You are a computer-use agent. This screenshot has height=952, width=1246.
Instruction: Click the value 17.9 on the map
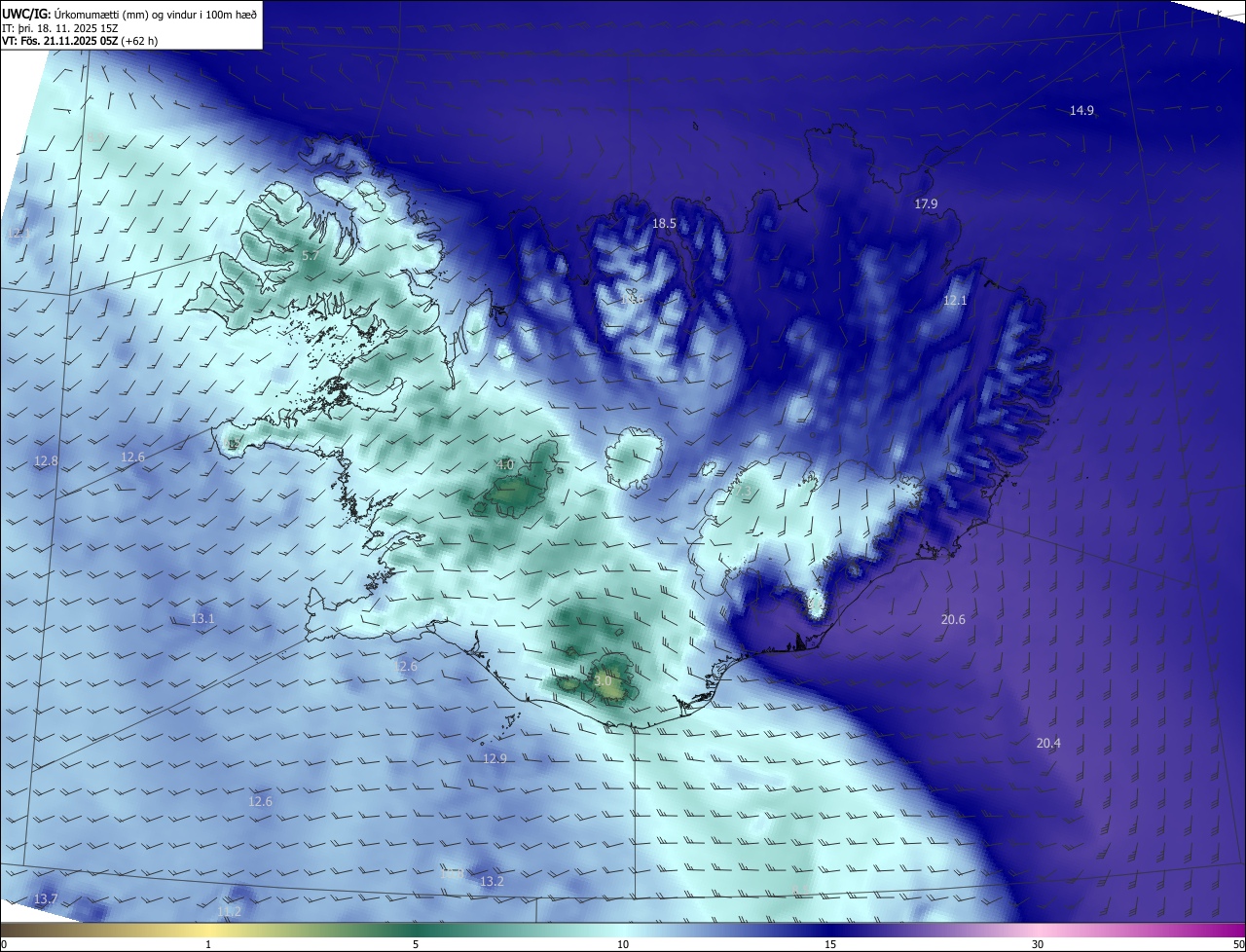(926, 204)
